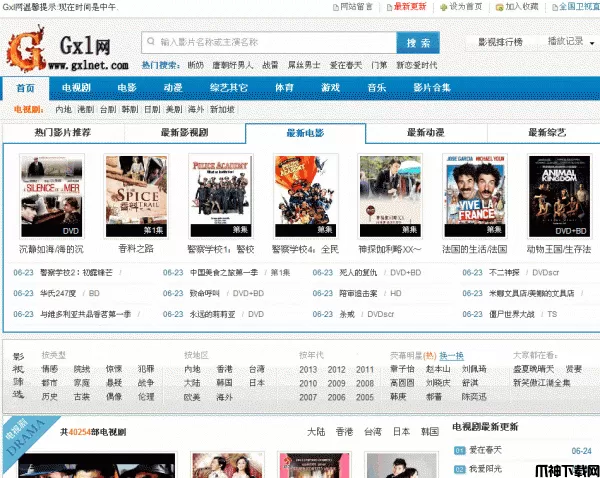Image resolution: width=600 pixels, height=478 pixels.
Task: Click the 2013 year filter link
Action: click(307, 369)
